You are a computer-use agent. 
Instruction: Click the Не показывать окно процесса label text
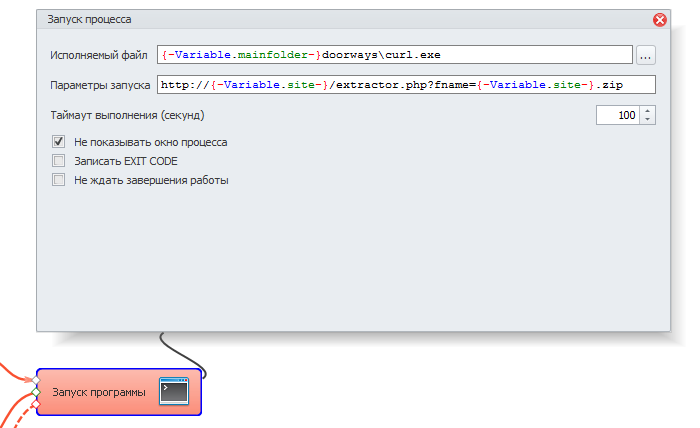point(150,142)
